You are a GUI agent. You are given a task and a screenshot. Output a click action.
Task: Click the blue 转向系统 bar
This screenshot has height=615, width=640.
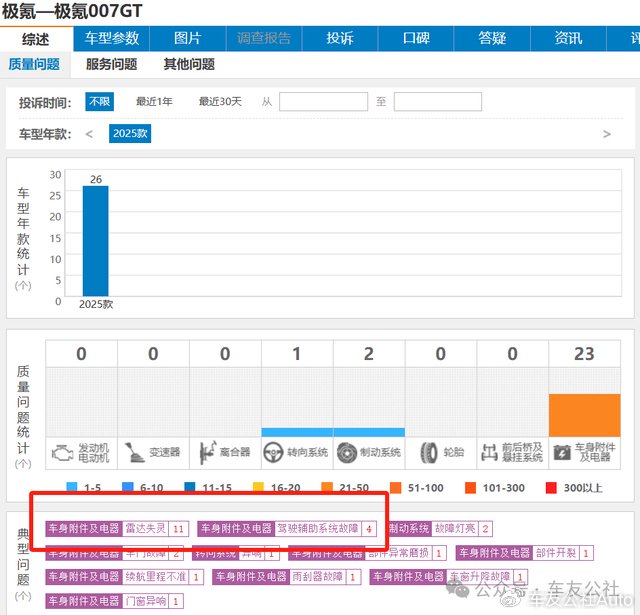tap(297, 432)
